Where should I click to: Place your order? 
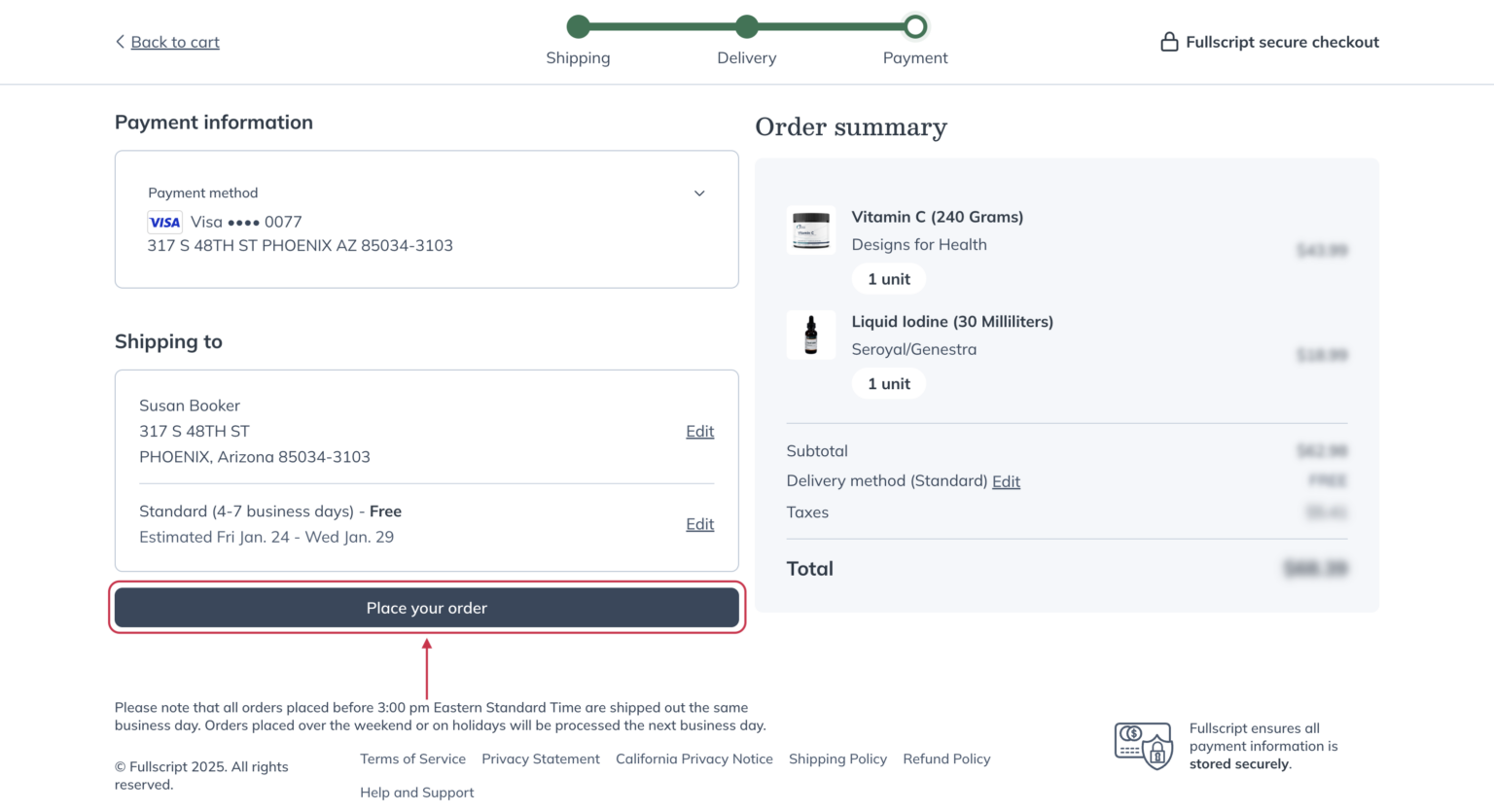click(x=426, y=607)
